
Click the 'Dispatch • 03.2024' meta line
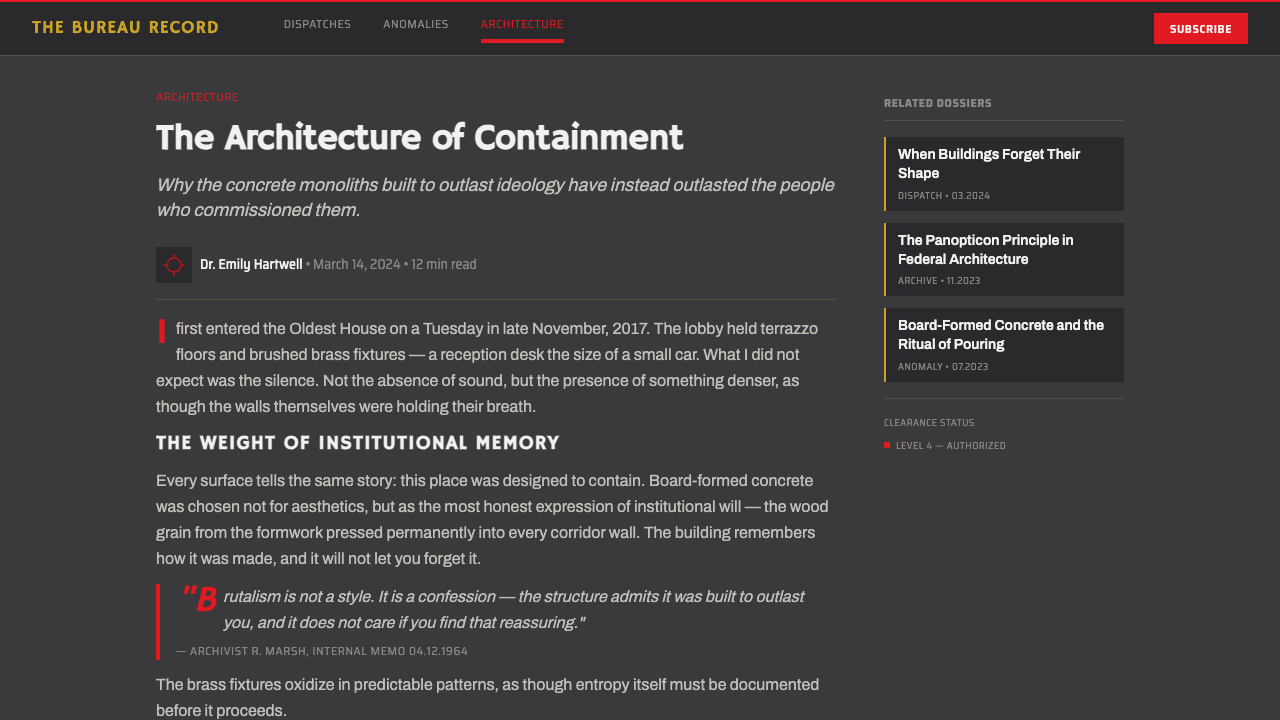pyautogui.click(x=944, y=196)
